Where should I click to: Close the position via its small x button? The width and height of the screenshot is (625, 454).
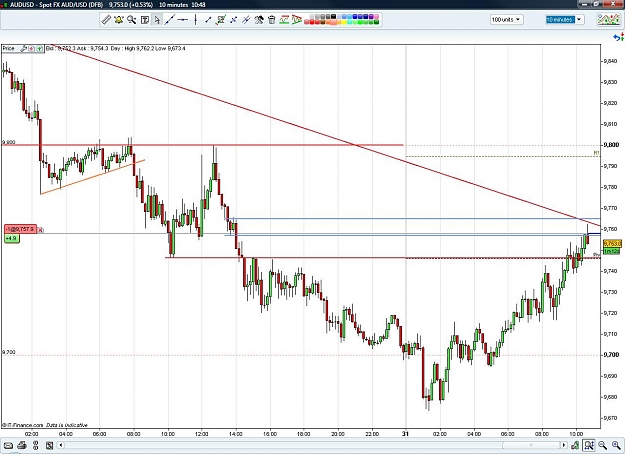(41, 230)
